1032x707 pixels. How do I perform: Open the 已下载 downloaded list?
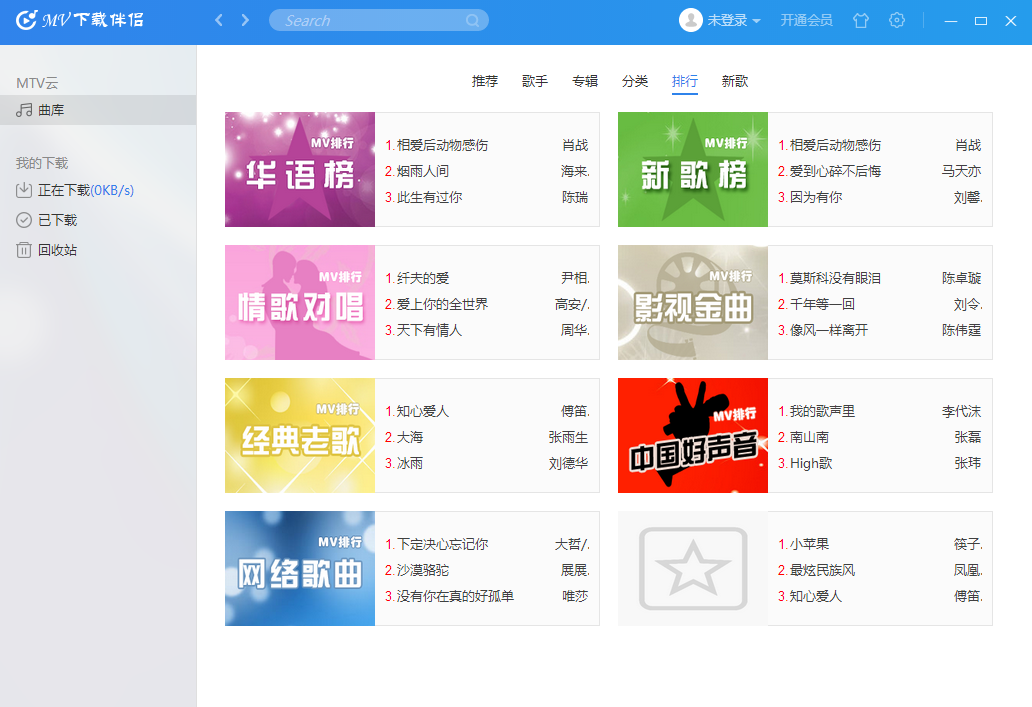[x=57, y=220]
